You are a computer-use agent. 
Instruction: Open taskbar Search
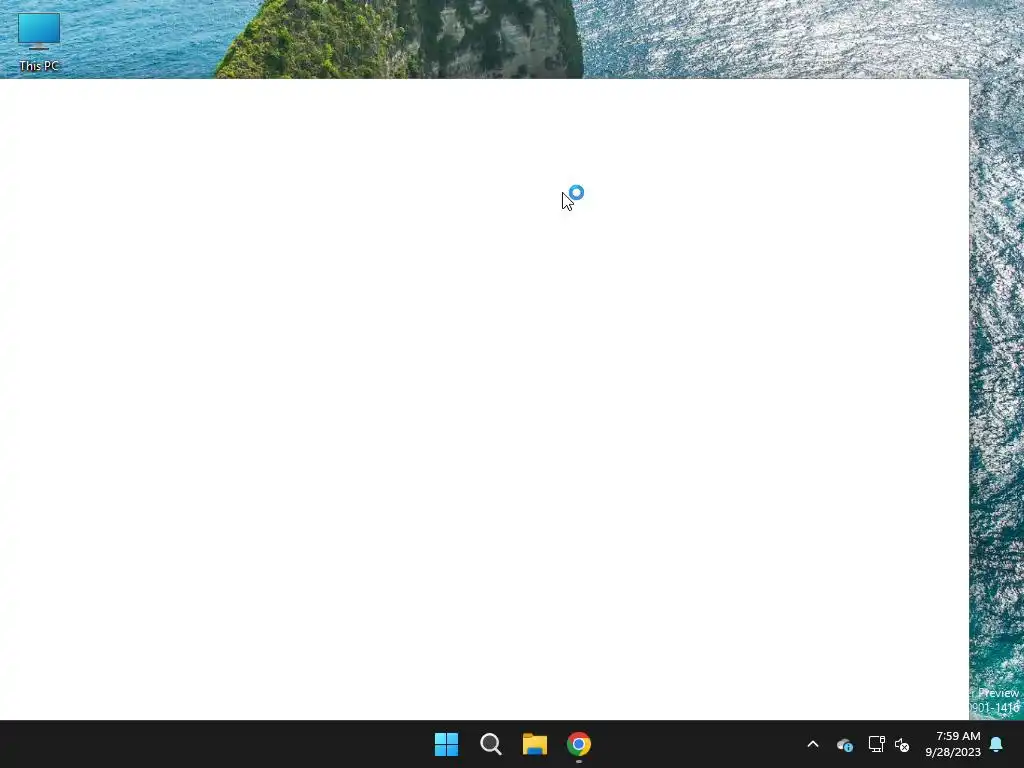(490, 744)
